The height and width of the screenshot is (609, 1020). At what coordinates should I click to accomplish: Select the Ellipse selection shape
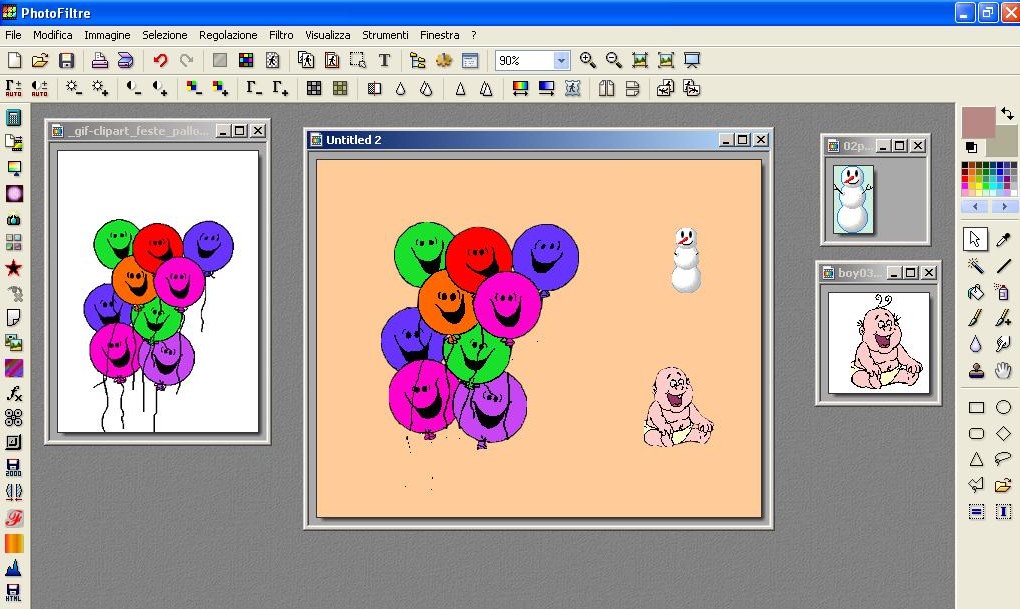click(1003, 407)
